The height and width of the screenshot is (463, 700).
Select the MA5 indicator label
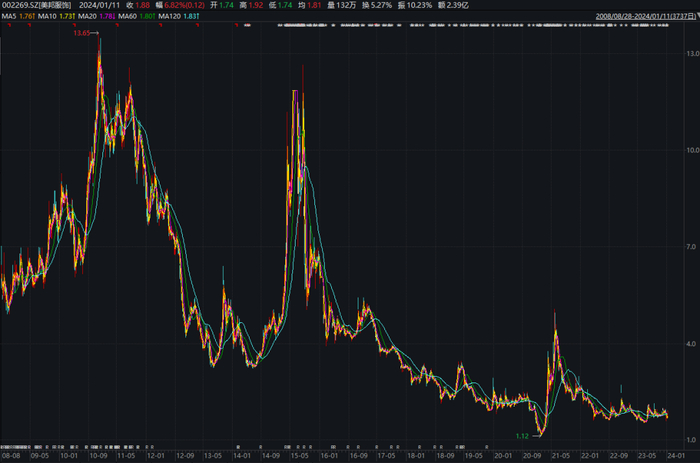9,16
